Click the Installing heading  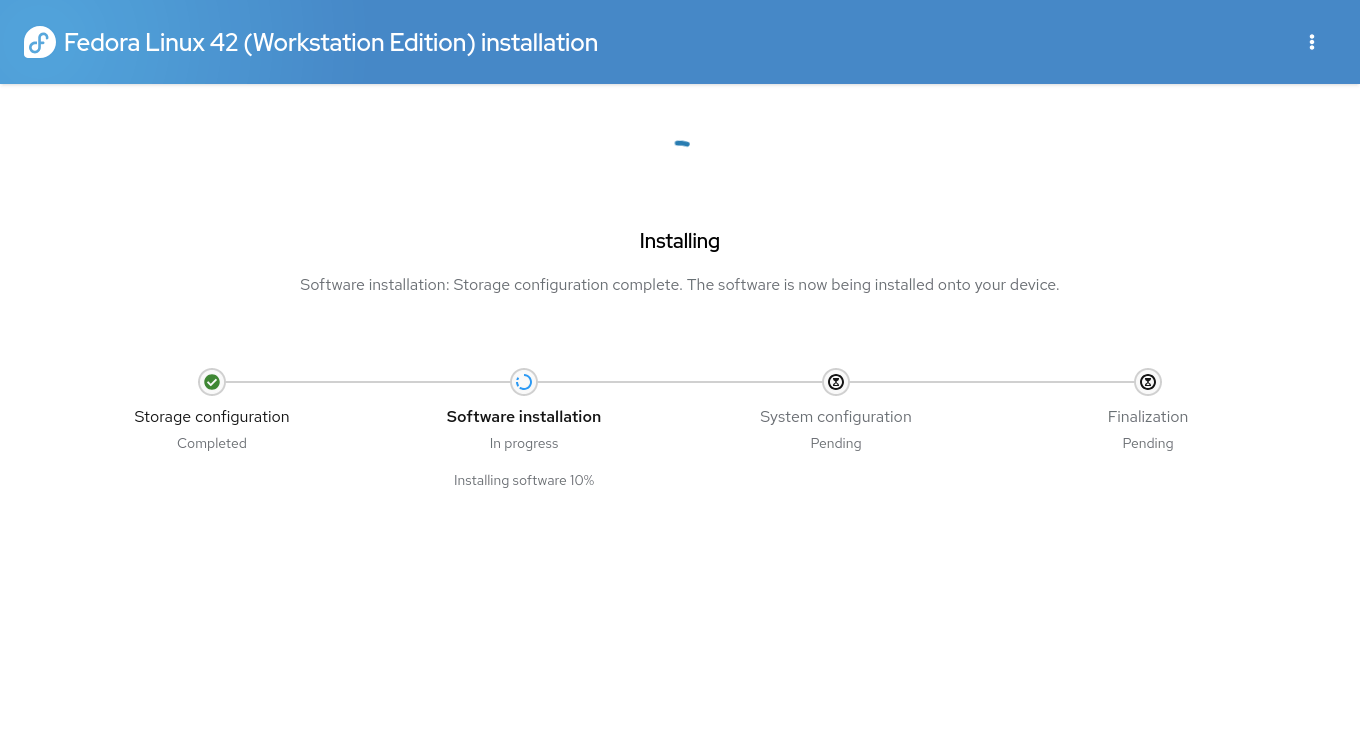click(x=680, y=241)
